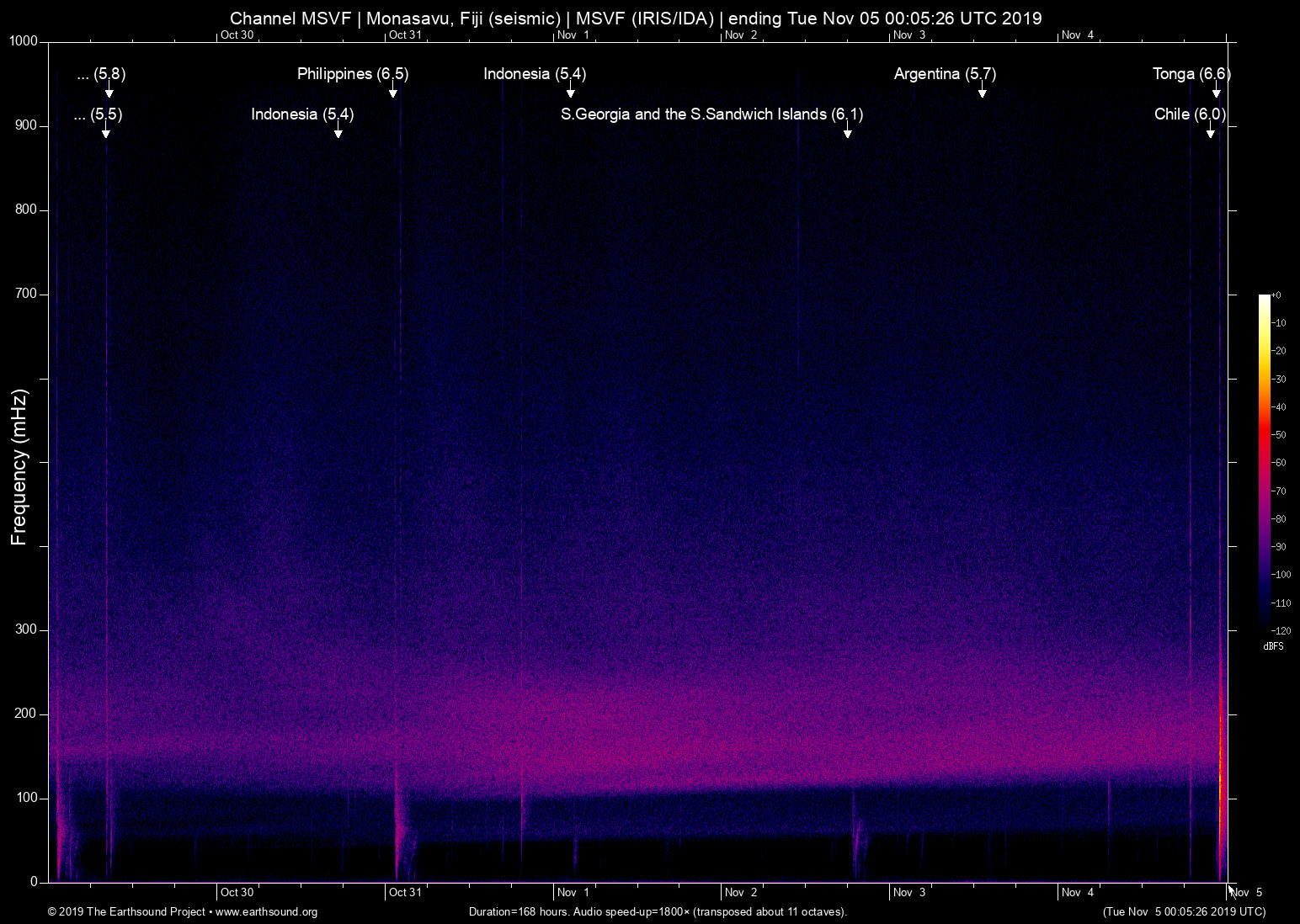The width and height of the screenshot is (1300, 924).
Task: Click the Oct 31 date label on bottom axis
Action: (405, 892)
